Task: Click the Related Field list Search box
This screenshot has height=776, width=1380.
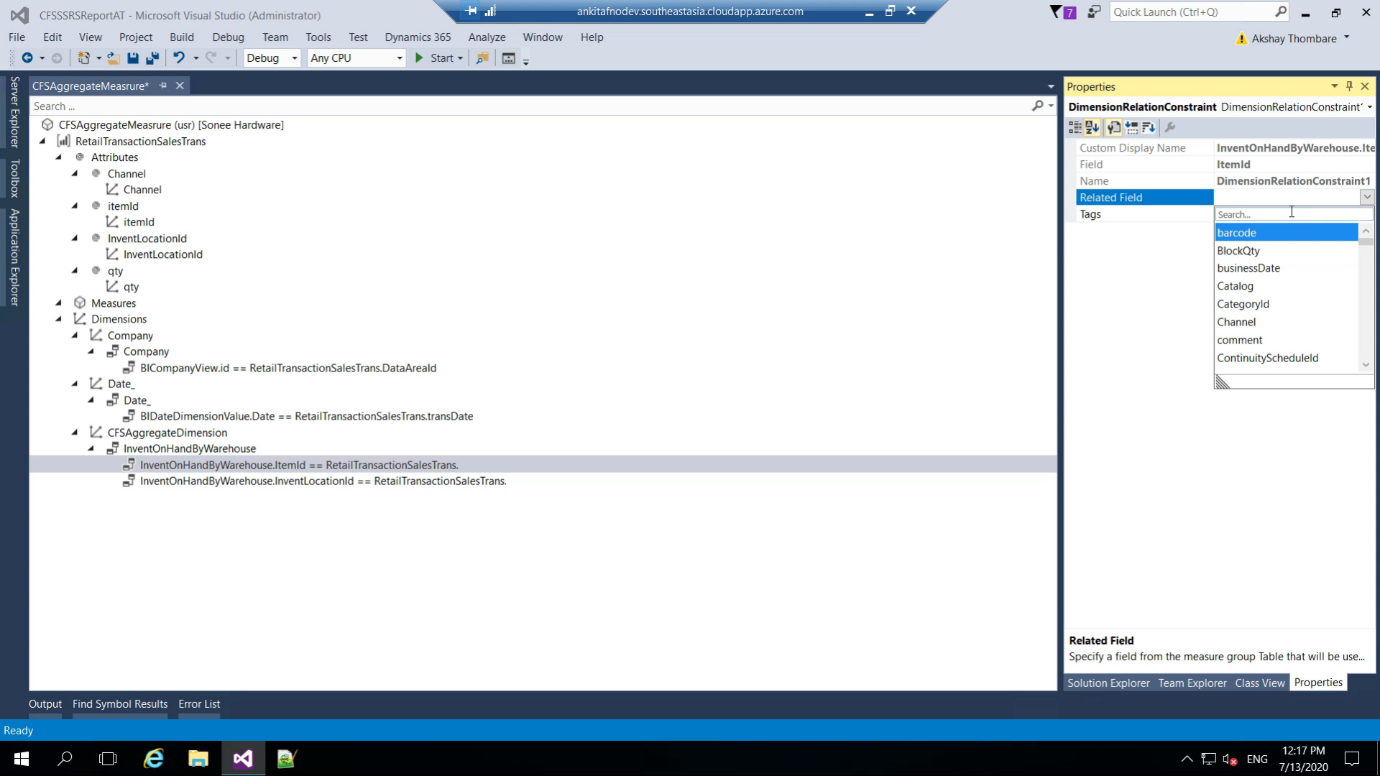Action: 1294,215
